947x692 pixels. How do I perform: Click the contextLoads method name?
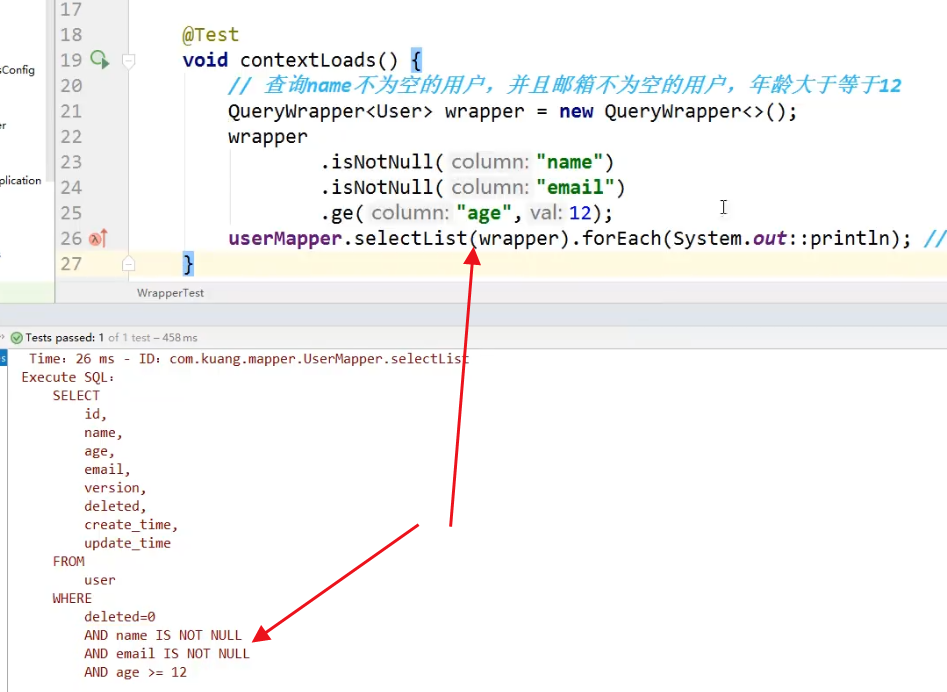click(307, 60)
